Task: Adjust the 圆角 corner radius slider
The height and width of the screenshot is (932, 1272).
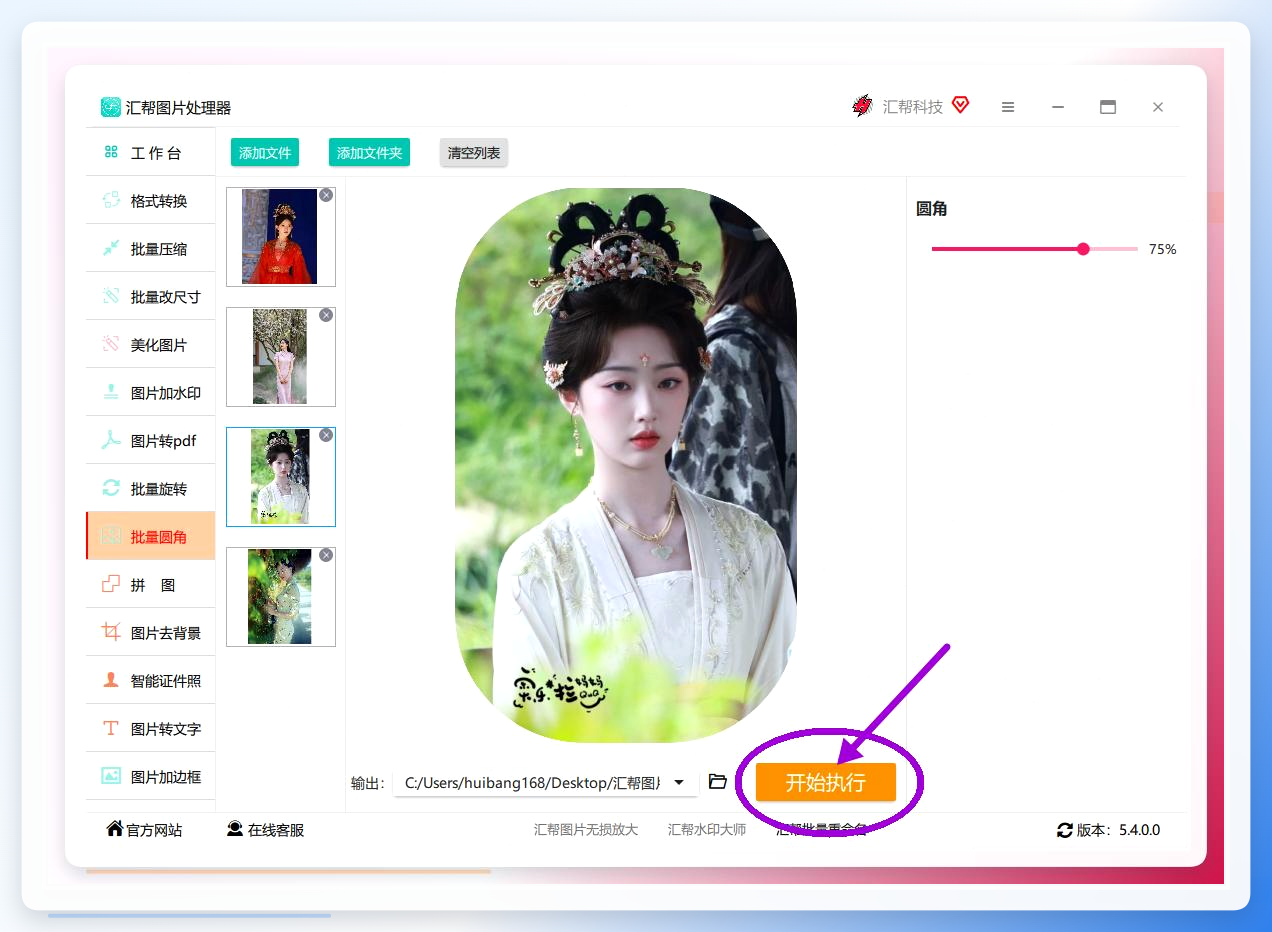Action: coord(1035,249)
